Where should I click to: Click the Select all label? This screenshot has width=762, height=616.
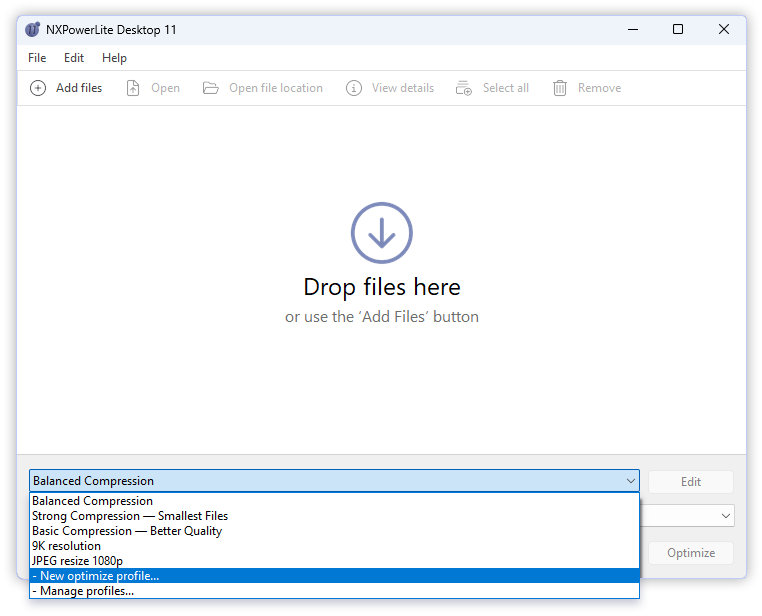(x=506, y=88)
